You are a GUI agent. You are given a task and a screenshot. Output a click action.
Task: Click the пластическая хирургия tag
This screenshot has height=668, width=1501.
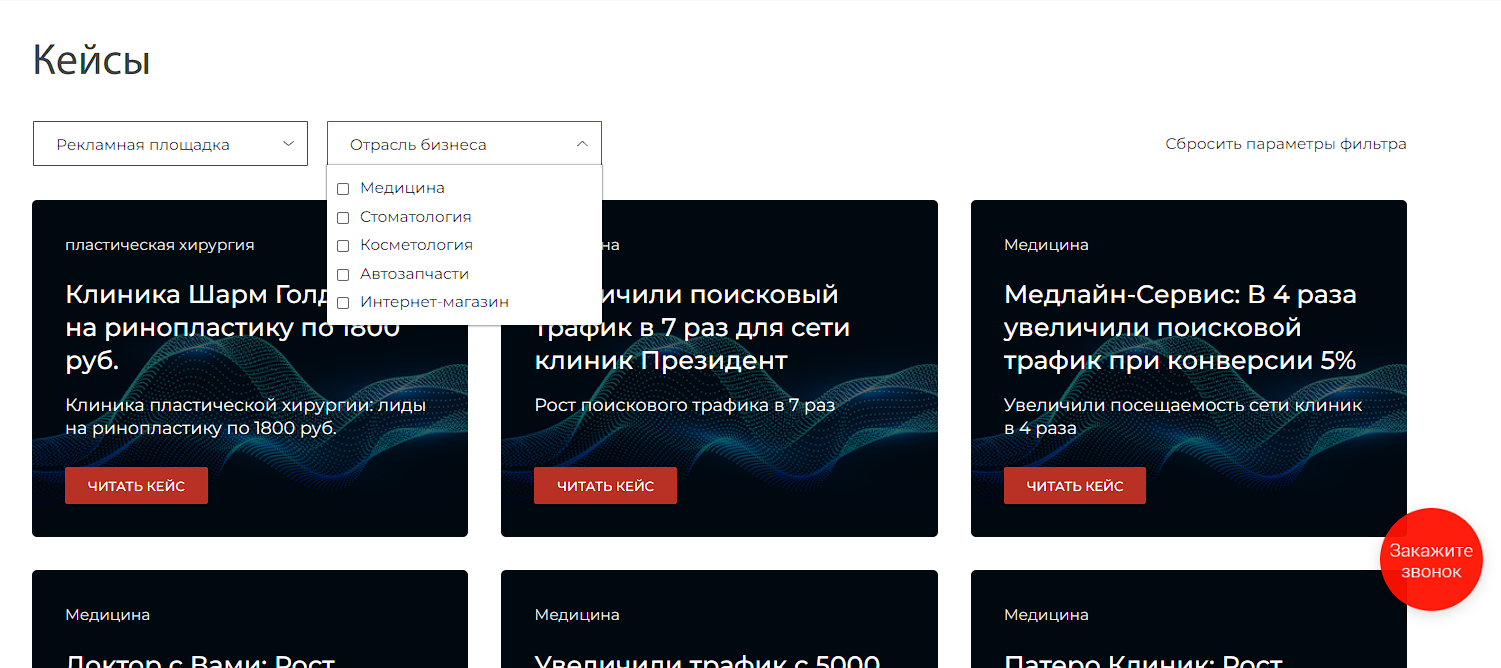(160, 245)
